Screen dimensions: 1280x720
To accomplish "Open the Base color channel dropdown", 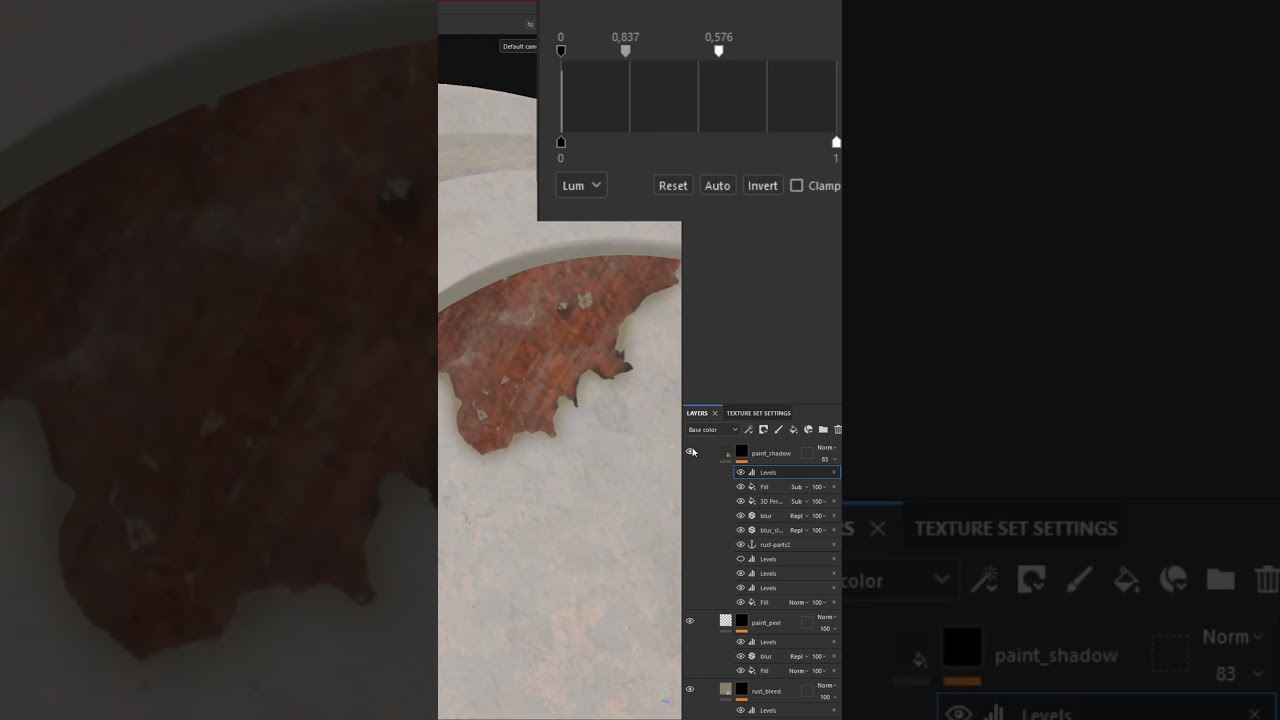I will (712, 430).
